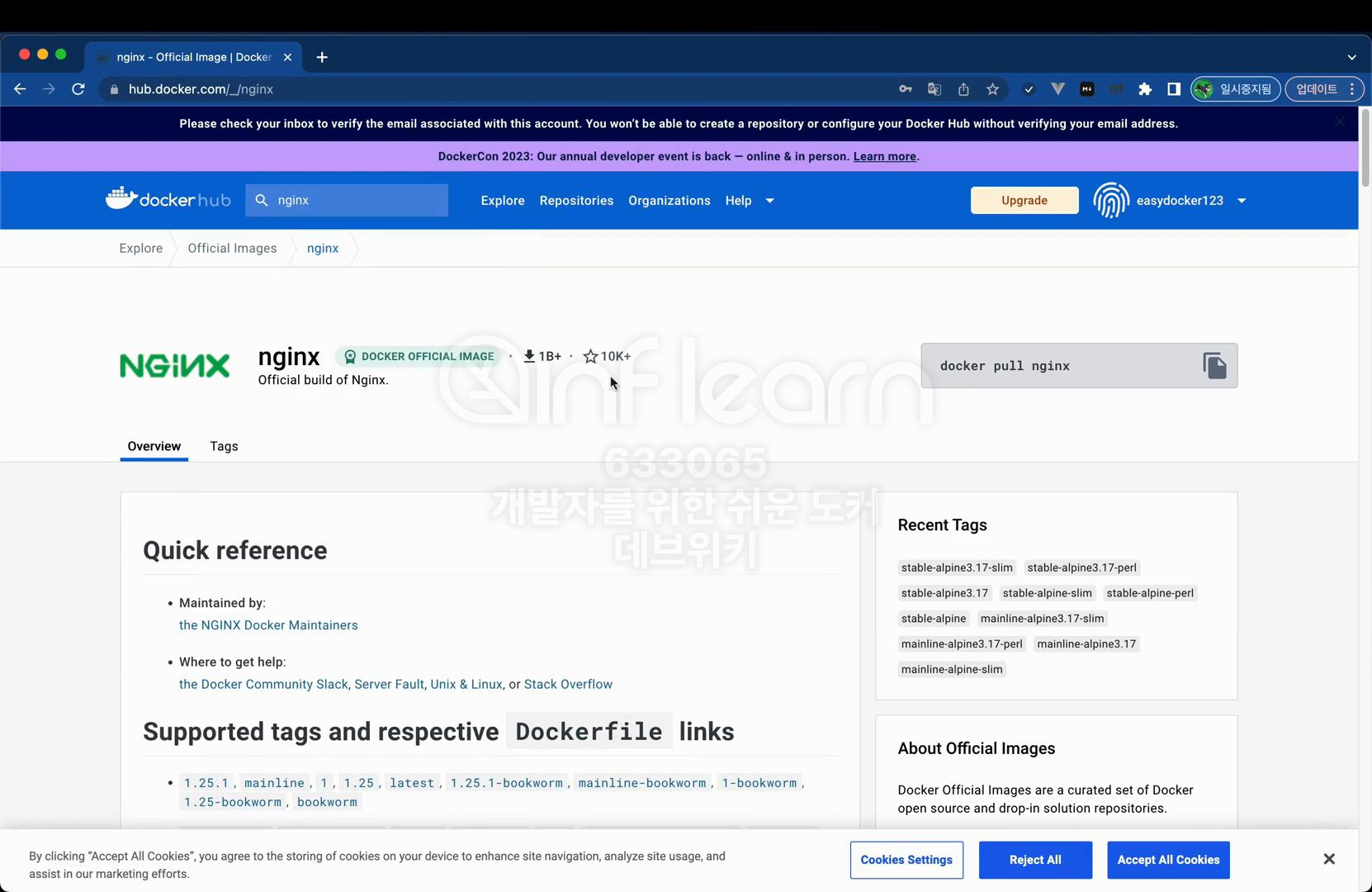The image size is (1372, 892).
Task: Open the Explore menu item
Action: (503, 201)
